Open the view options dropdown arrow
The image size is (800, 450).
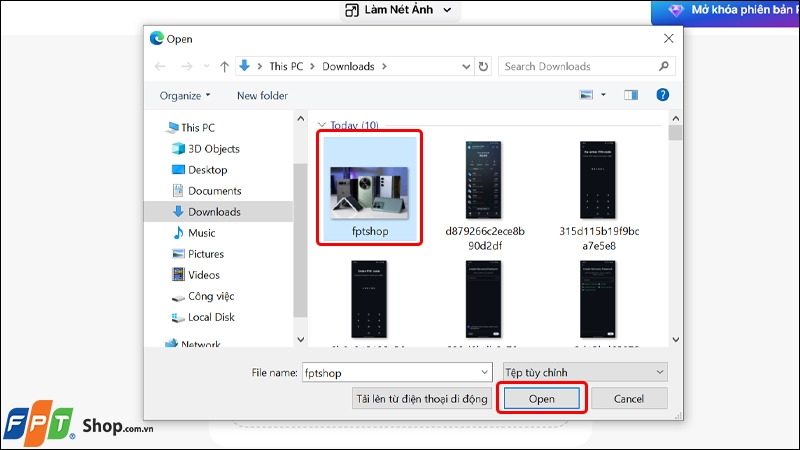click(x=603, y=95)
